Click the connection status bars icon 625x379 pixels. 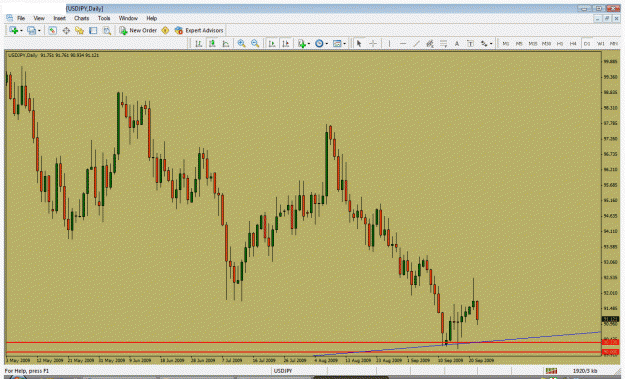552,371
